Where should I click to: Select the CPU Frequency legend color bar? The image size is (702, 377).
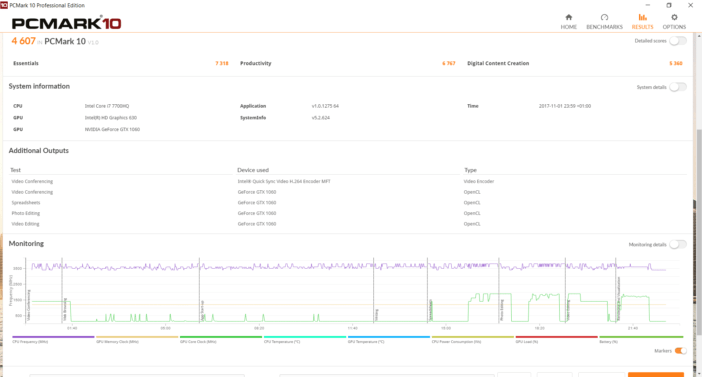click(x=53, y=337)
